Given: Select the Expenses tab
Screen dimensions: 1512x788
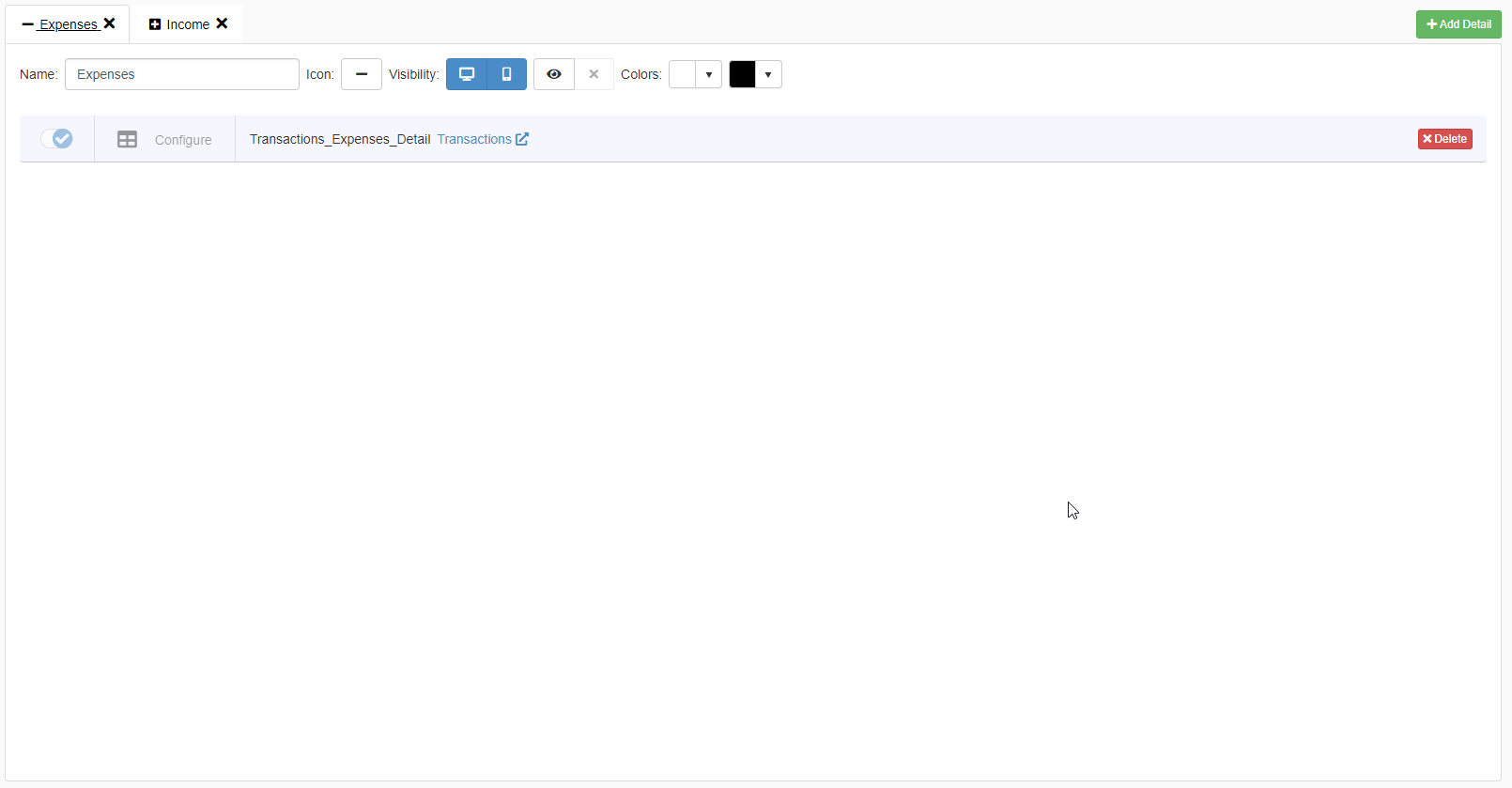Looking at the screenshot, I should pos(68,24).
